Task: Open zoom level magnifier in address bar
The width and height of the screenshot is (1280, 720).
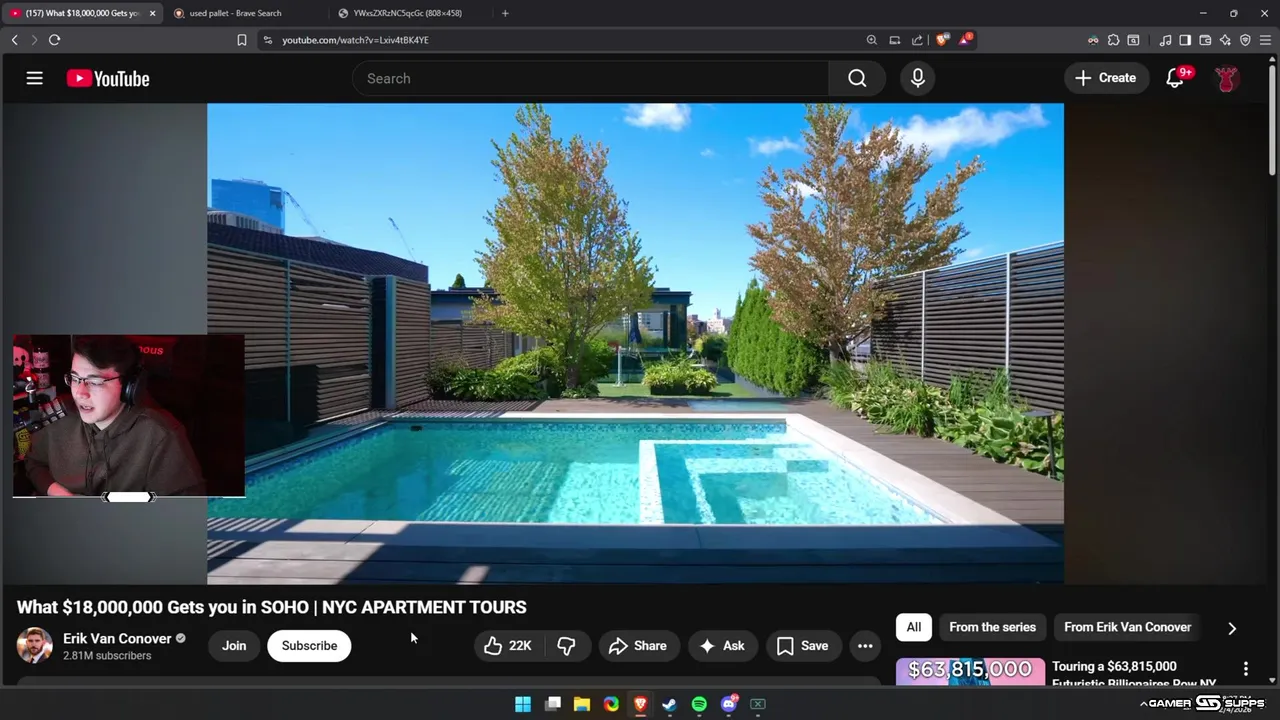Action: coord(872,40)
